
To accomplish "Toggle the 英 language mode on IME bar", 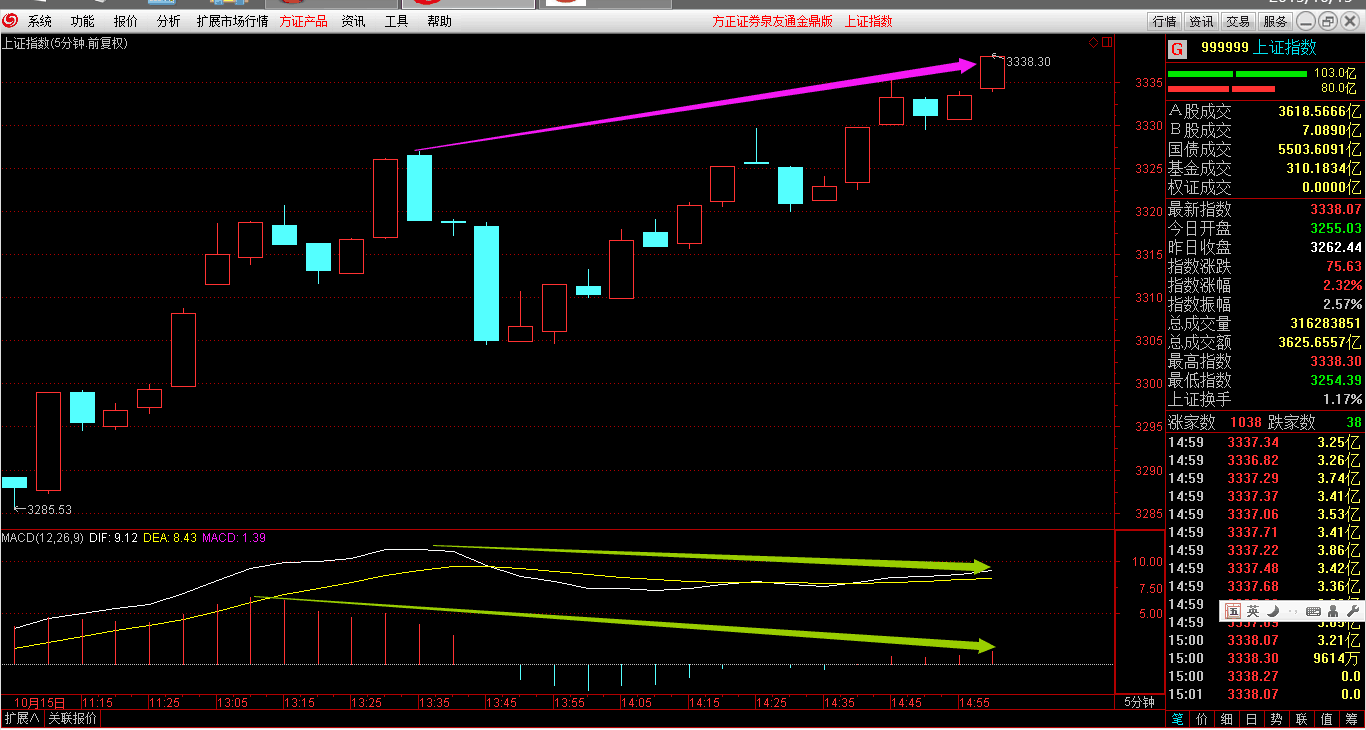I will 1252,610.
